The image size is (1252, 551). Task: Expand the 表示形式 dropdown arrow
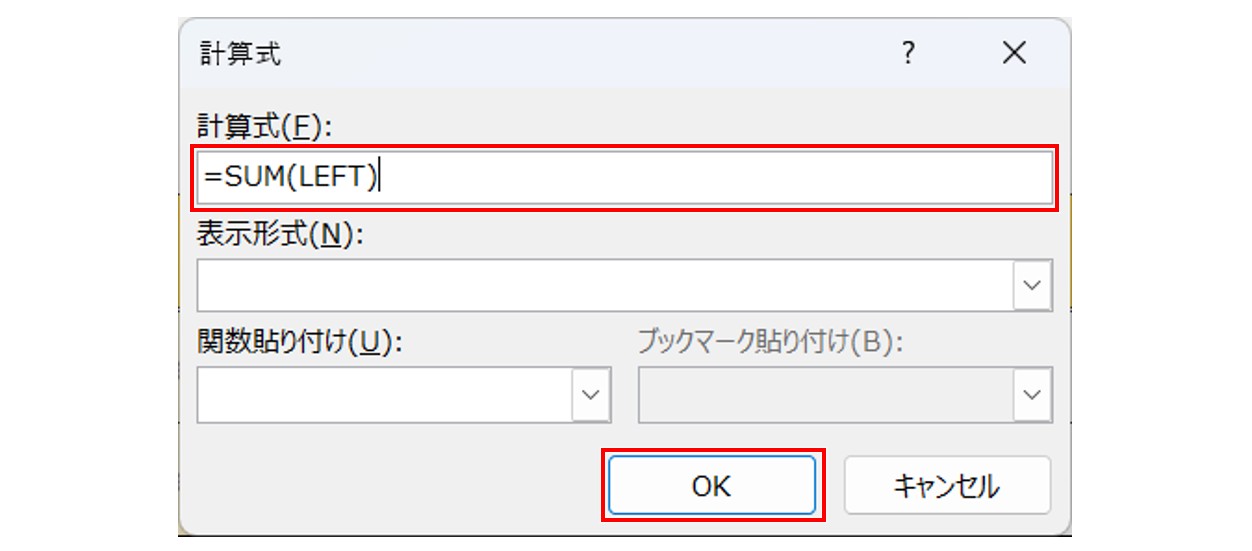tap(1032, 289)
